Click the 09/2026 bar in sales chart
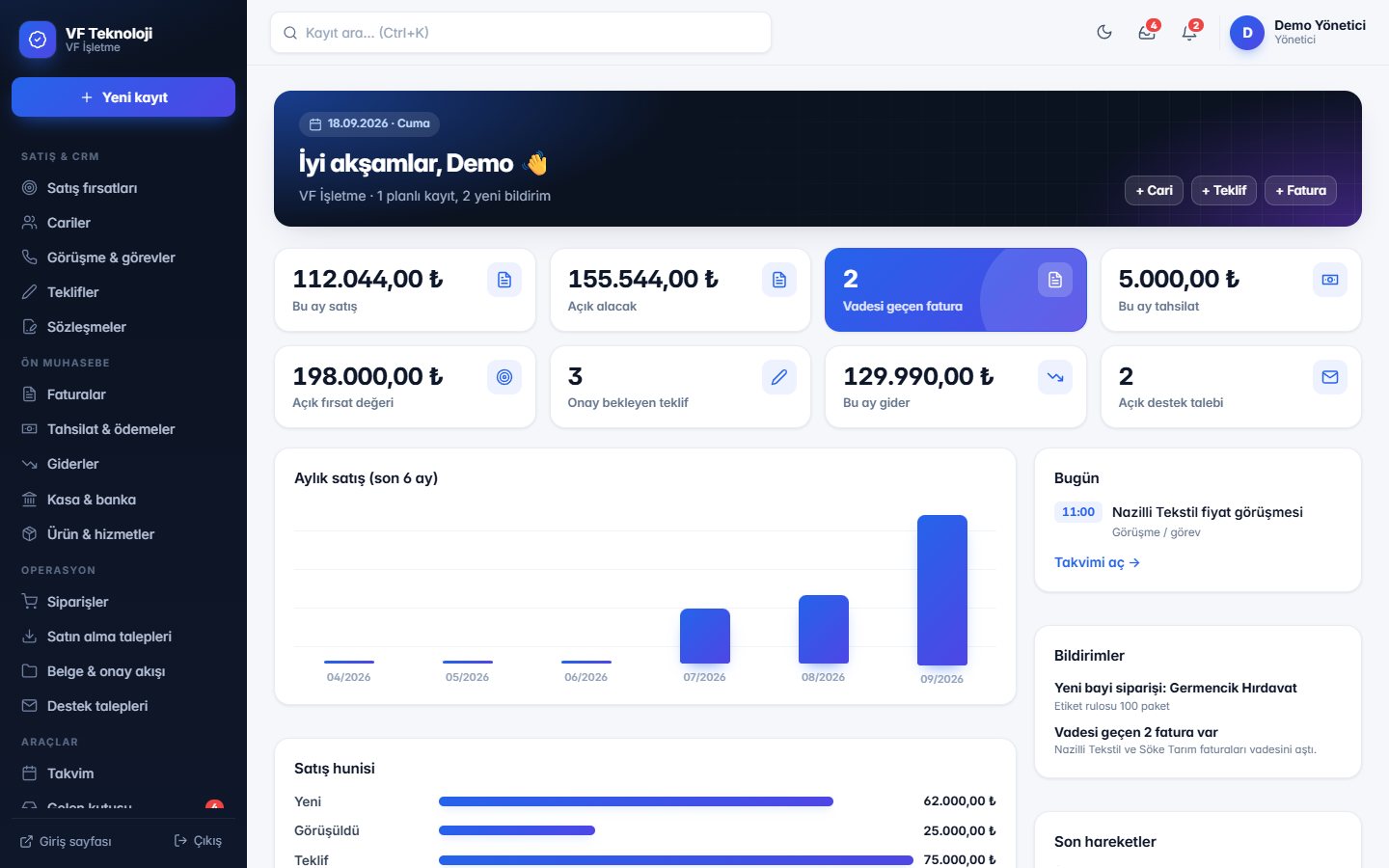This screenshot has height=868, width=1389. [x=942, y=590]
